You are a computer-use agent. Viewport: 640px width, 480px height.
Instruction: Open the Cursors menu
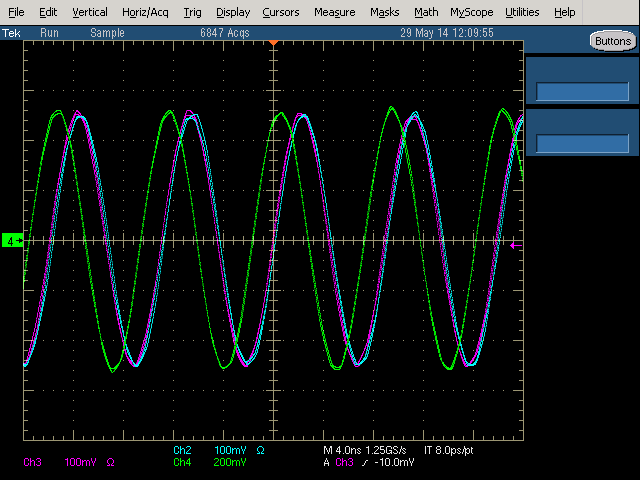(280, 12)
